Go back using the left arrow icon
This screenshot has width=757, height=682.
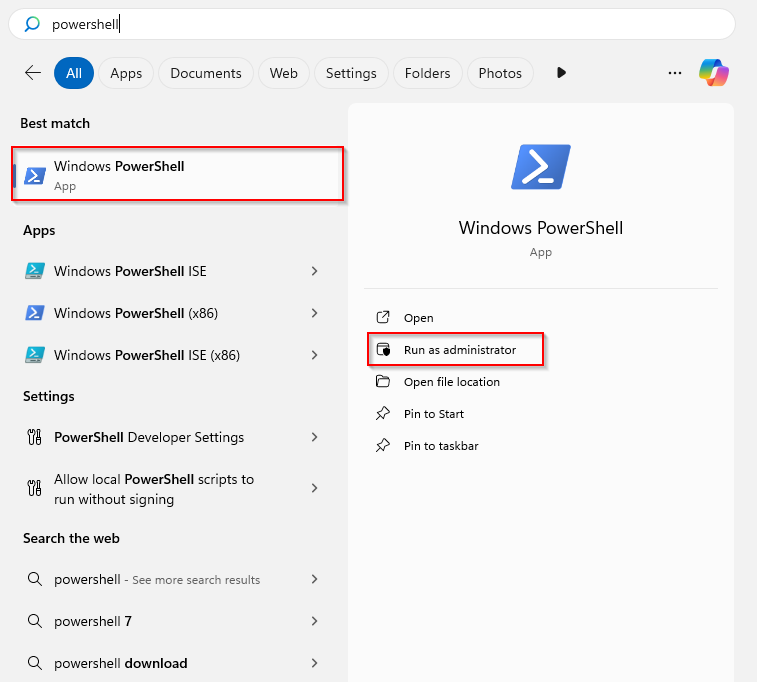(33, 73)
